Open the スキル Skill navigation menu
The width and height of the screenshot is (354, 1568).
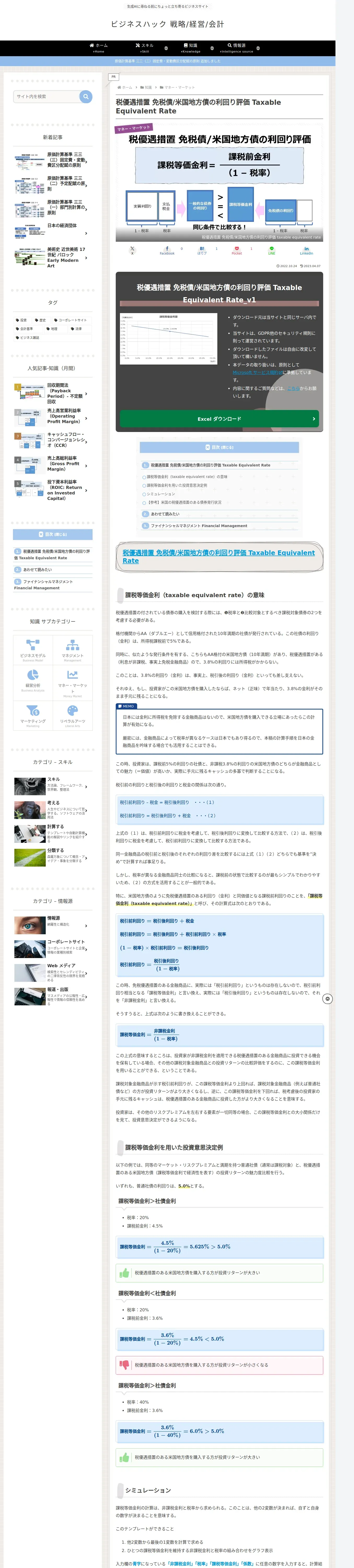(x=144, y=48)
